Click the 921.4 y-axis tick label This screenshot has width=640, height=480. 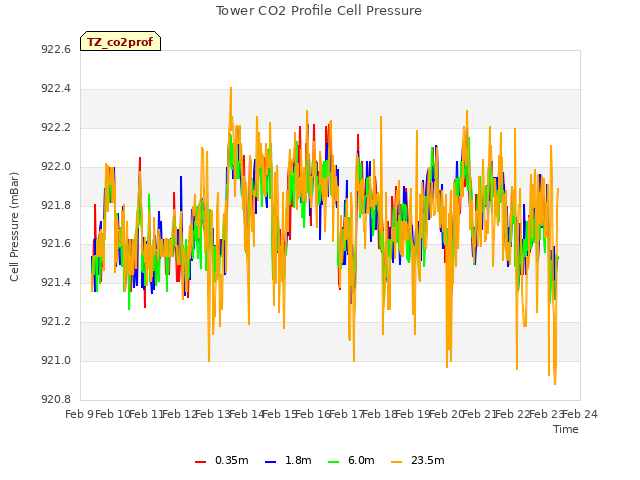point(56,282)
